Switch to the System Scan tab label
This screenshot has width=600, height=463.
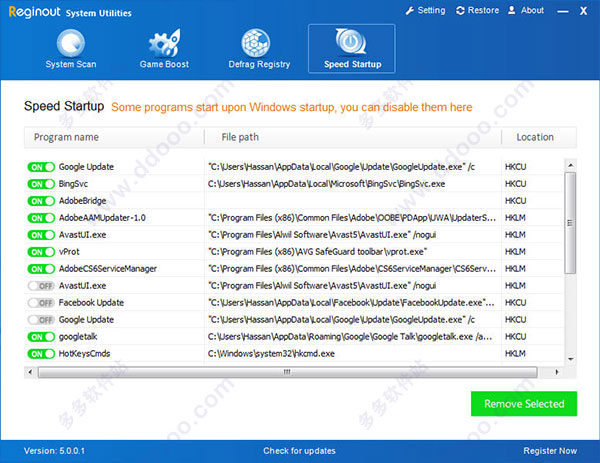coord(71,64)
